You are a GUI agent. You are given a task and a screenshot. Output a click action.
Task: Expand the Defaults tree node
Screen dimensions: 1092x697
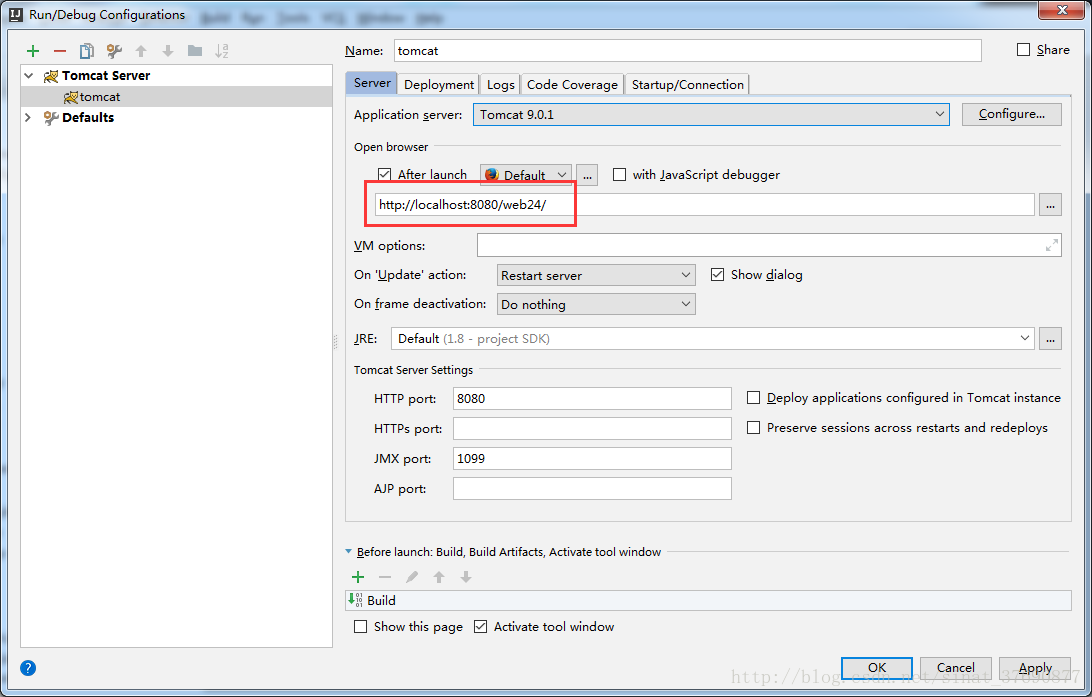click(x=29, y=117)
